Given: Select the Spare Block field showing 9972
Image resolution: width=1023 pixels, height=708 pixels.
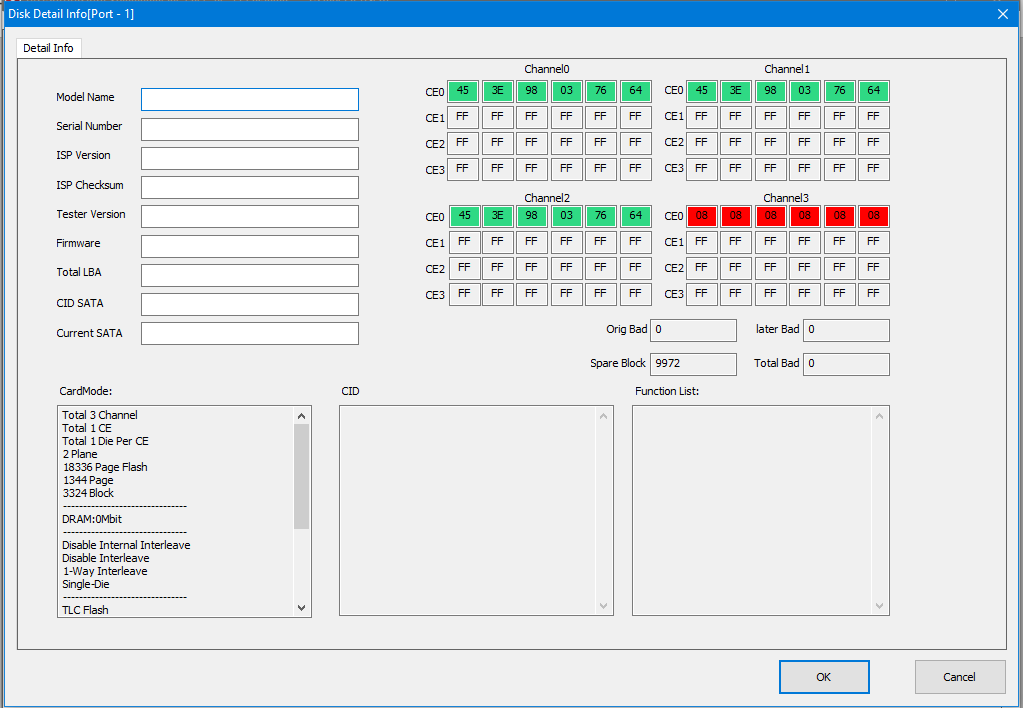Looking at the screenshot, I should pos(694,364).
